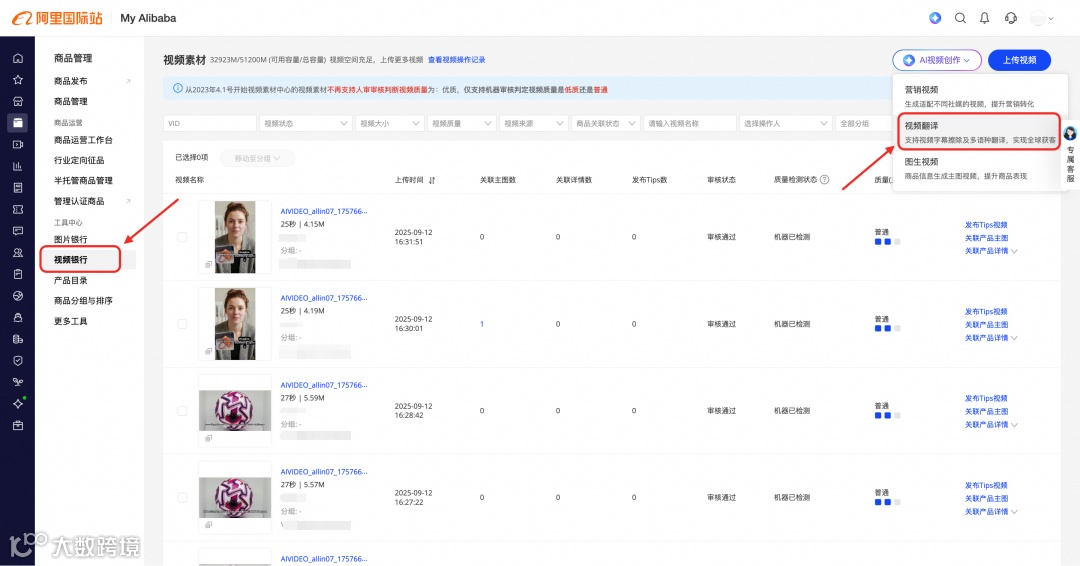Open the 商品关联状态 filter dropdown
The image size is (1080, 566).
point(605,123)
